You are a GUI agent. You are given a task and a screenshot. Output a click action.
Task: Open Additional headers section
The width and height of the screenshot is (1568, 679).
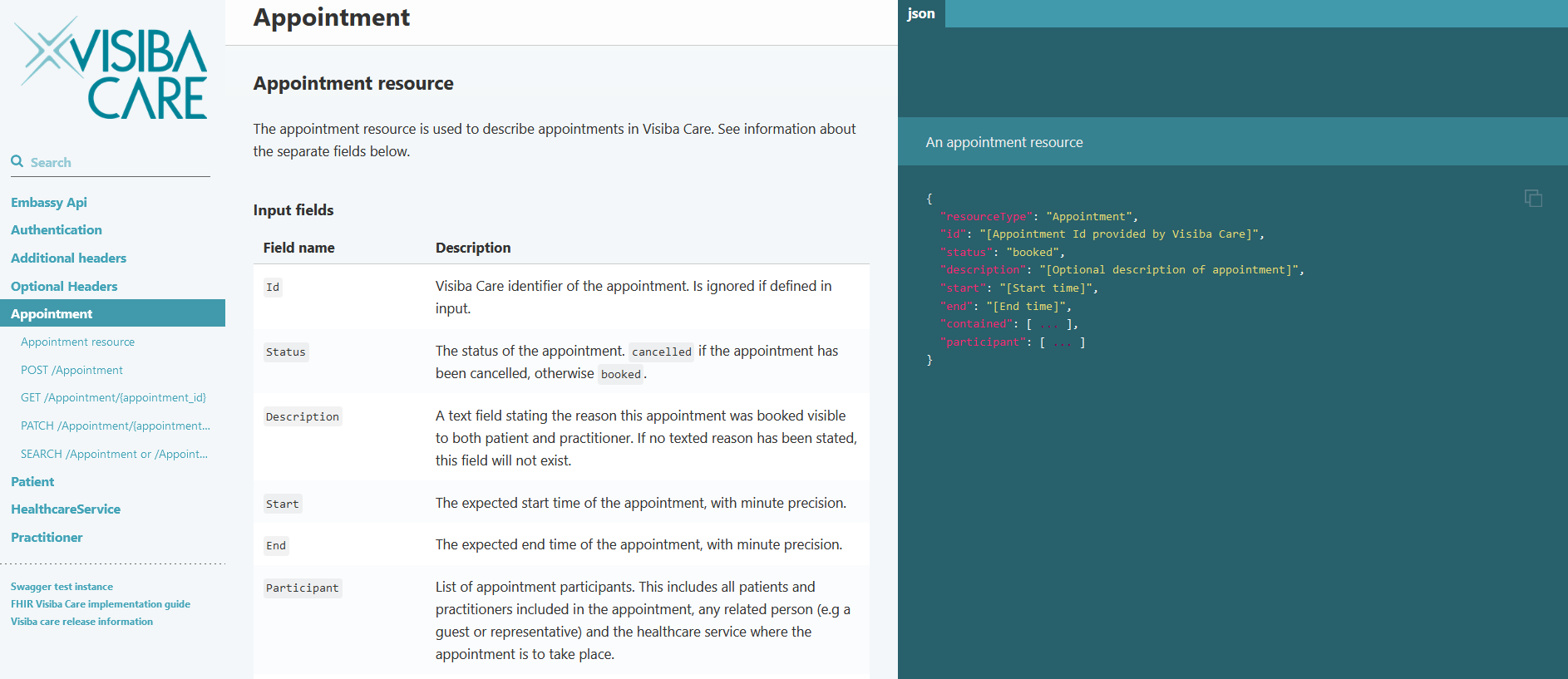tap(69, 258)
